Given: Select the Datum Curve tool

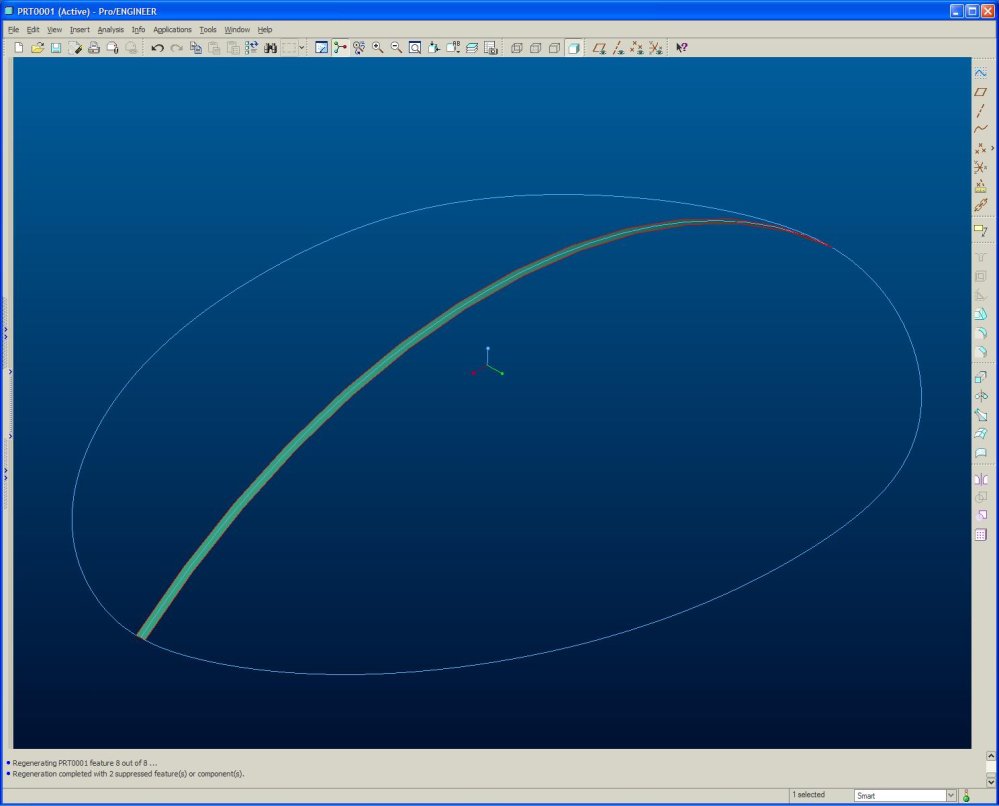Looking at the screenshot, I should click(x=981, y=129).
